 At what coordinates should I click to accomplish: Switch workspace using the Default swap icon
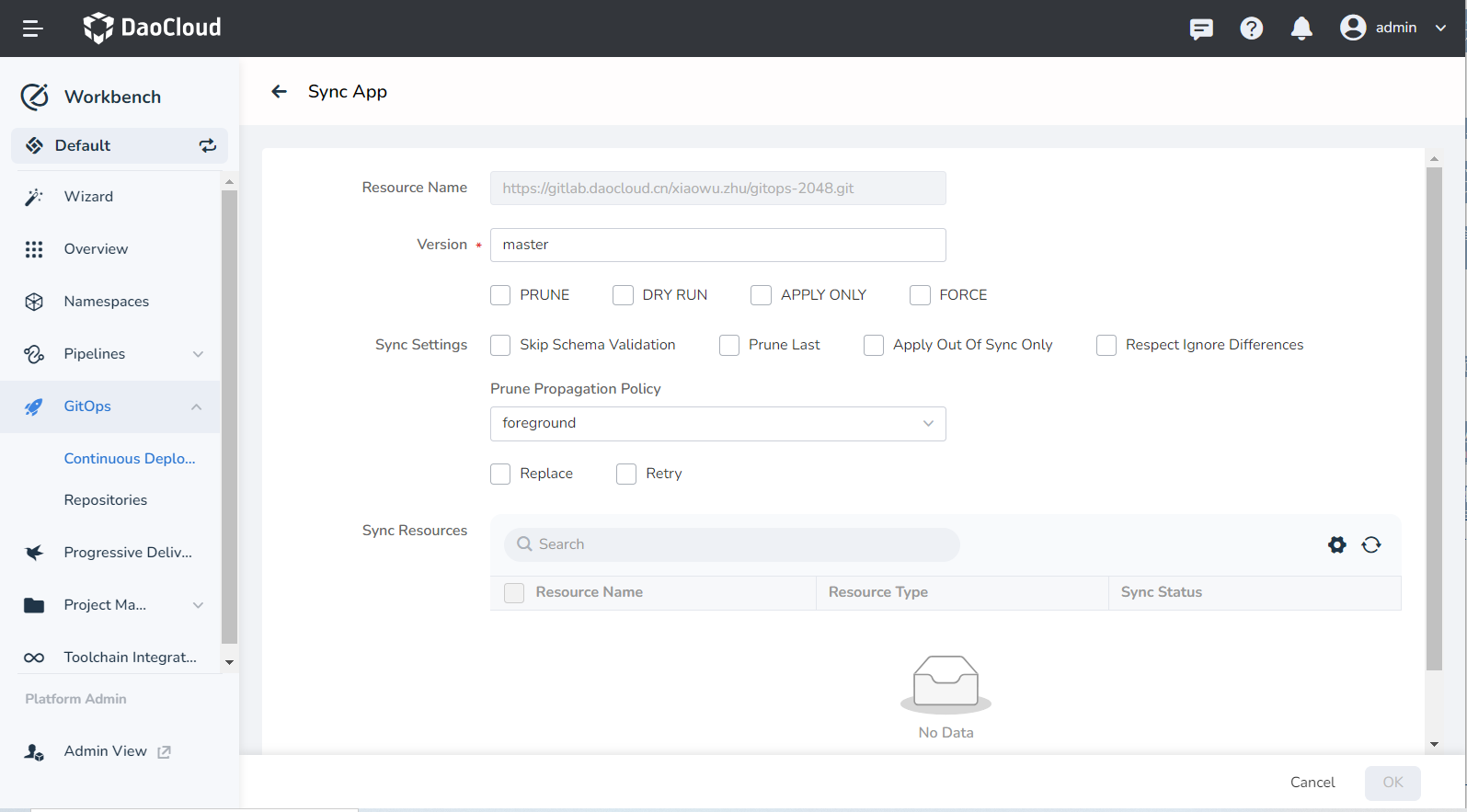click(x=208, y=145)
